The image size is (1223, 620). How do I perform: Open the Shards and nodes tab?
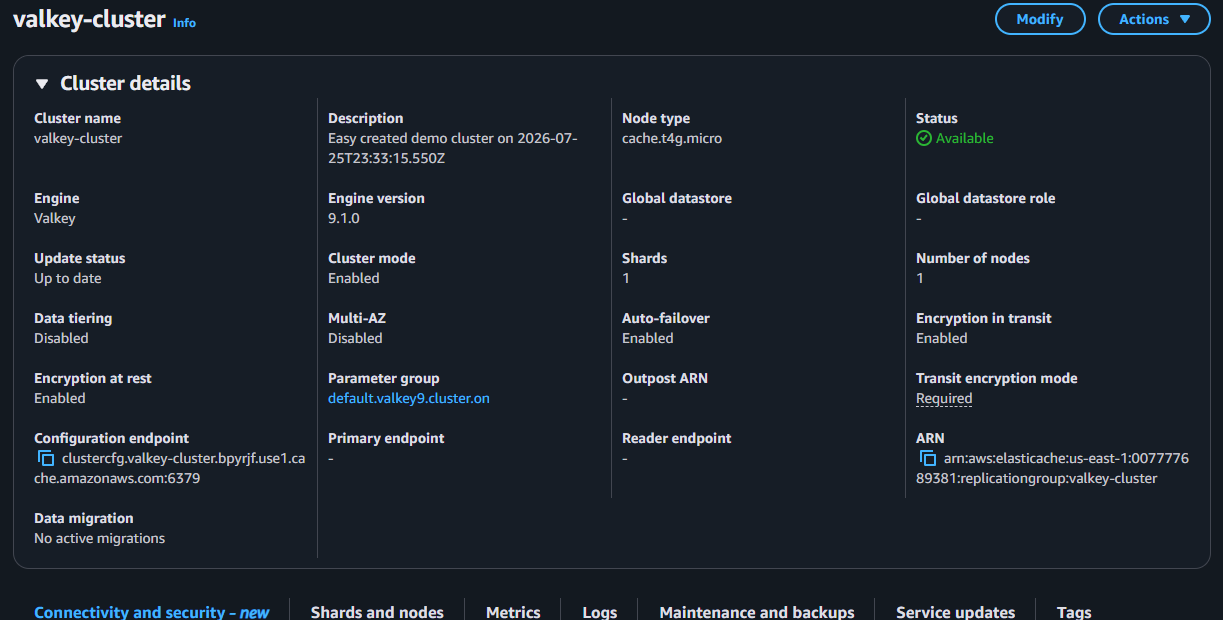click(377, 612)
